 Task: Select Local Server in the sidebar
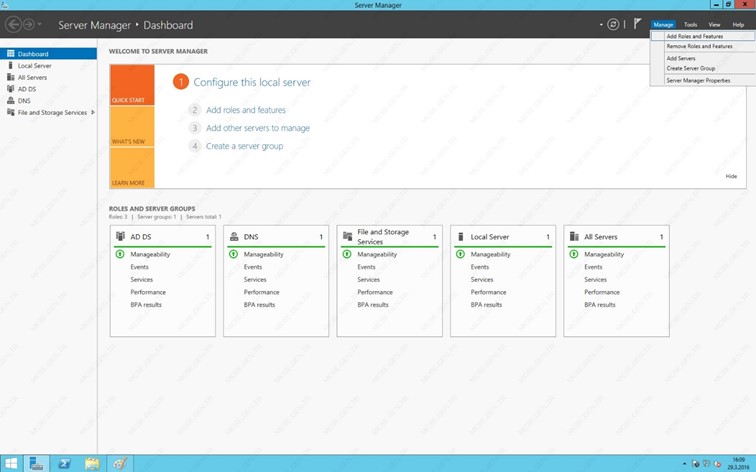[x=48, y=66]
